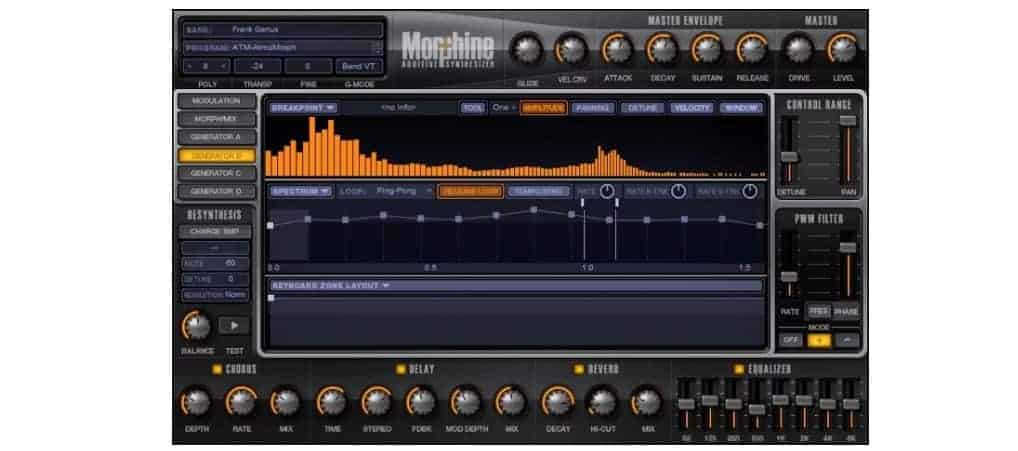Click the Tool button
The image size is (1018, 451).
click(473, 108)
